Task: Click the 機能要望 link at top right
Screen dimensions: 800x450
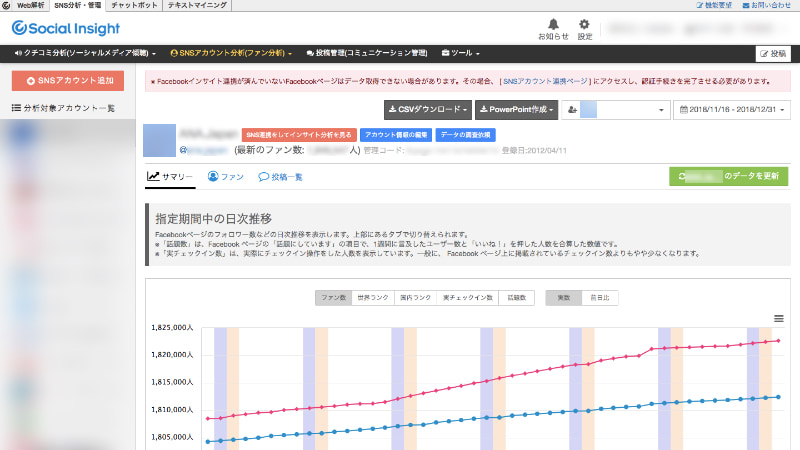Action: point(714,5)
